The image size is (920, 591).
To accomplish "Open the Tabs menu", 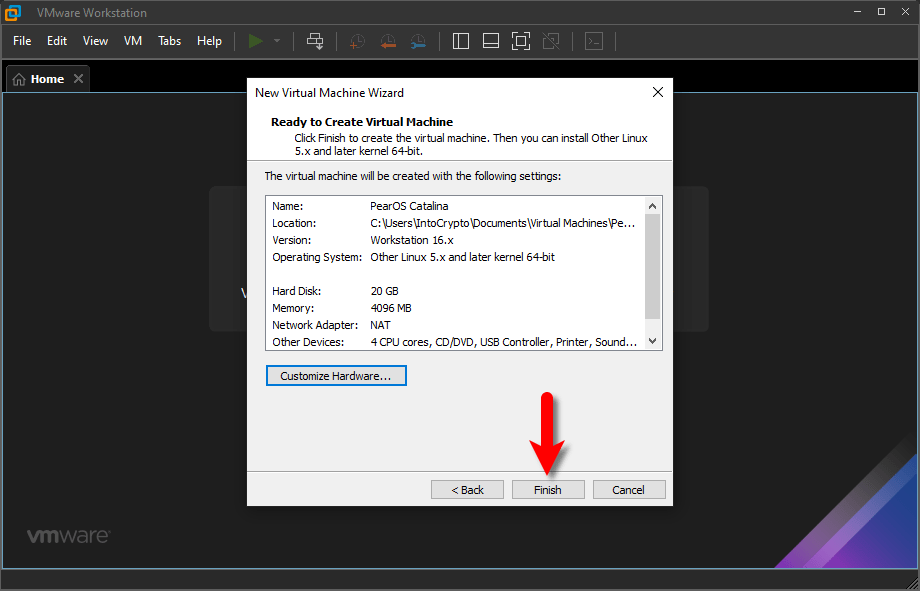I will click(170, 41).
